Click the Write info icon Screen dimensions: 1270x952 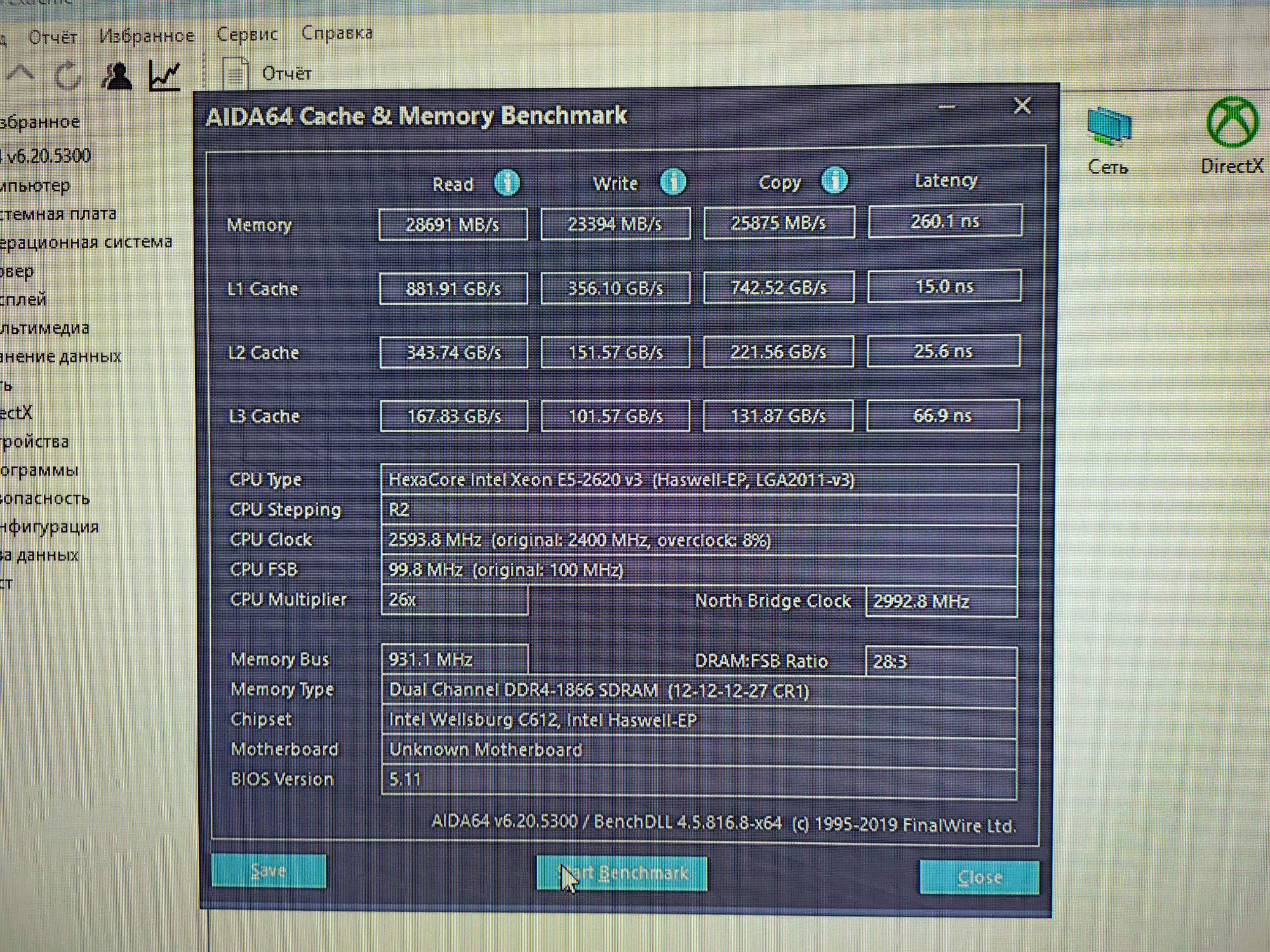tap(673, 182)
